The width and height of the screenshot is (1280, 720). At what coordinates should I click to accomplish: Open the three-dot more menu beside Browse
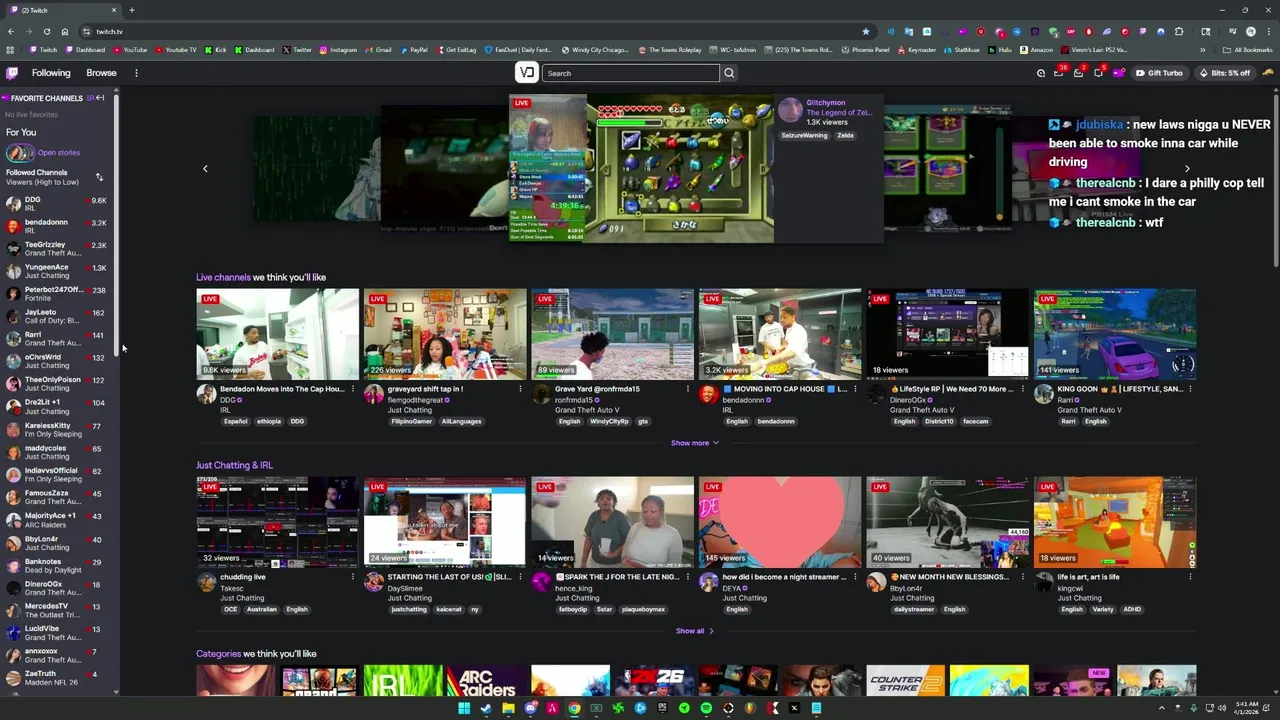[x=136, y=73]
